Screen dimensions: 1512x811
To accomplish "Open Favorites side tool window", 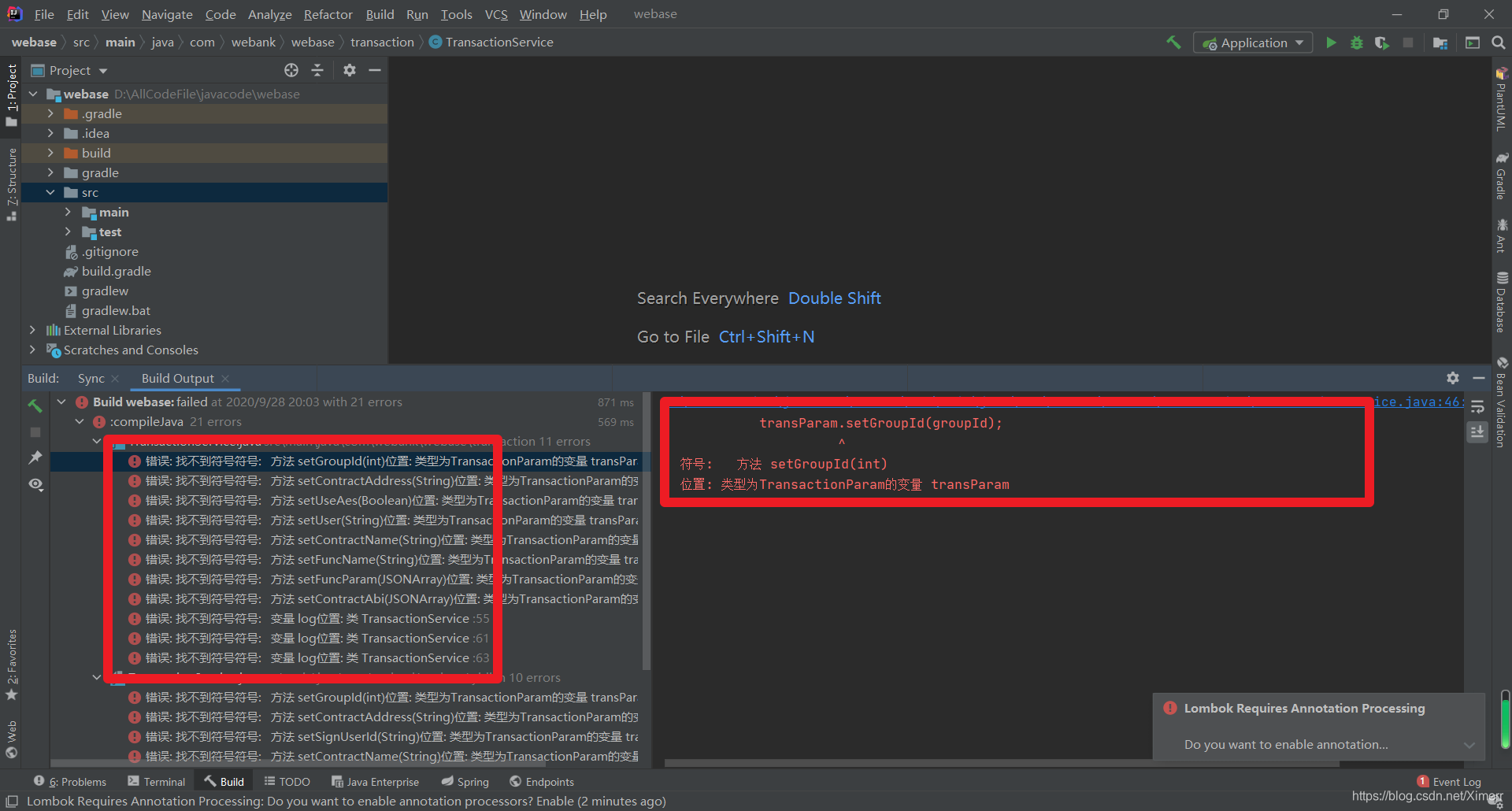I will pyautogui.click(x=11, y=665).
